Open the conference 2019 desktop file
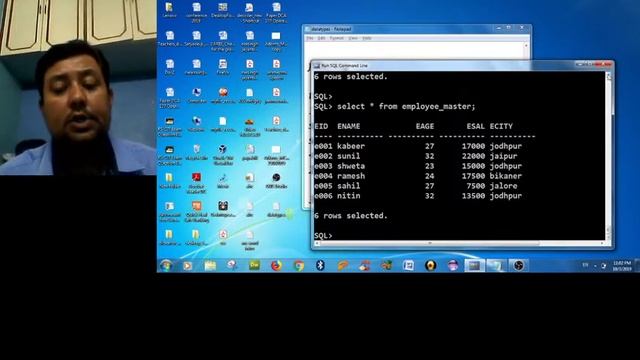The image size is (640, 360). coord(196,12)
